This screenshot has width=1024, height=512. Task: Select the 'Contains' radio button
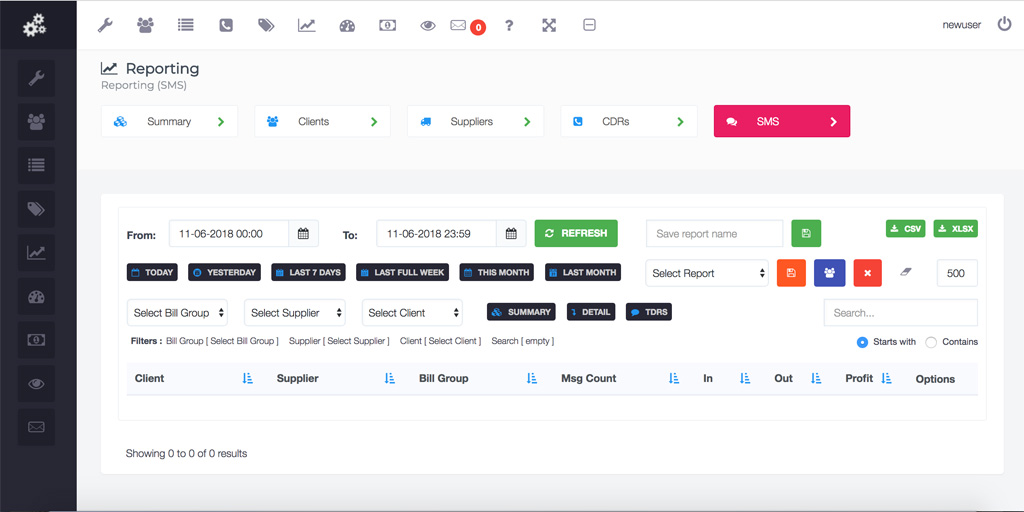click(931, 342)
